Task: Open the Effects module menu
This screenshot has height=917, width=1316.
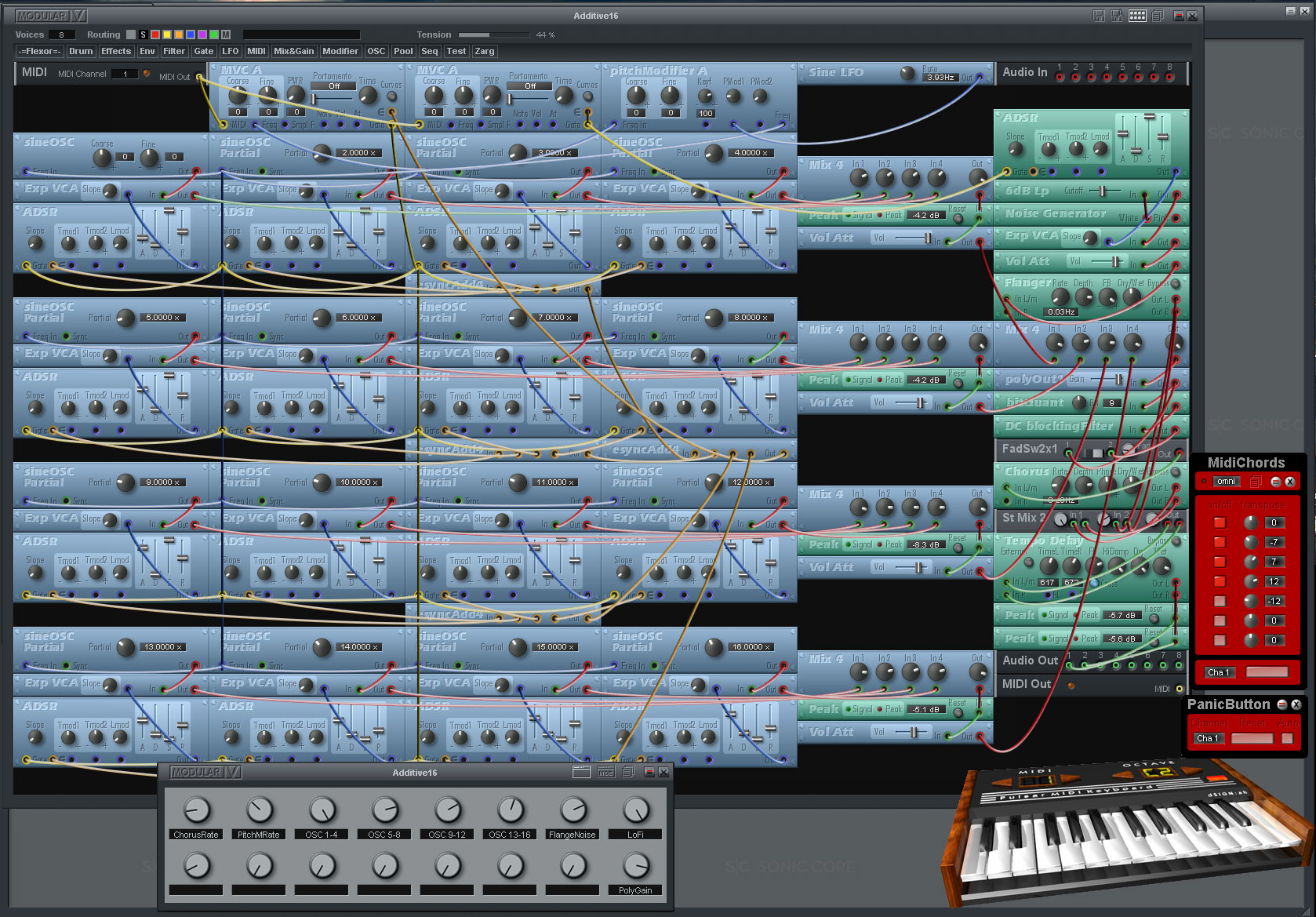Action: click(116, 51)
